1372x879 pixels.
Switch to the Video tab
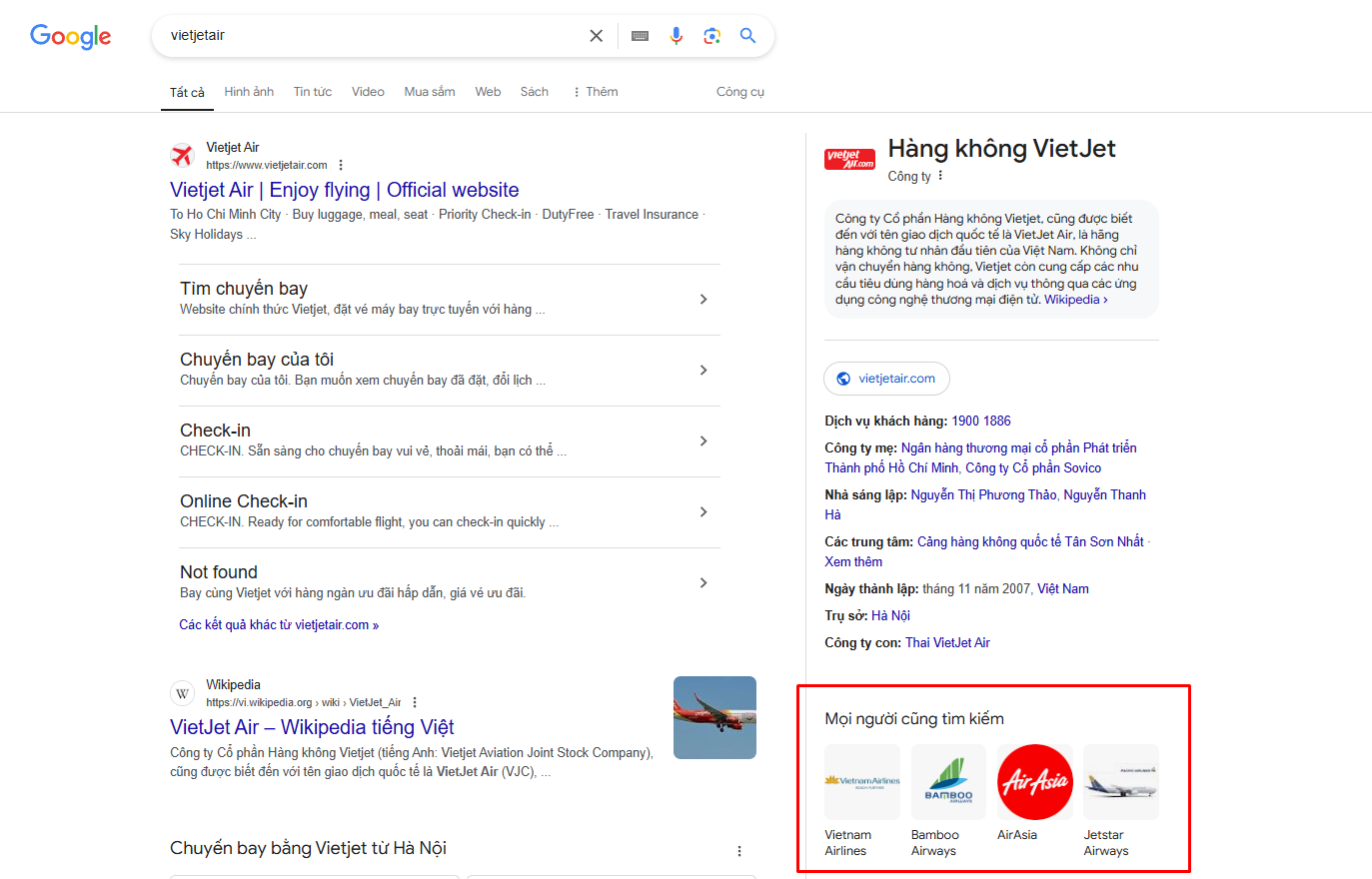tap(368, 92)
